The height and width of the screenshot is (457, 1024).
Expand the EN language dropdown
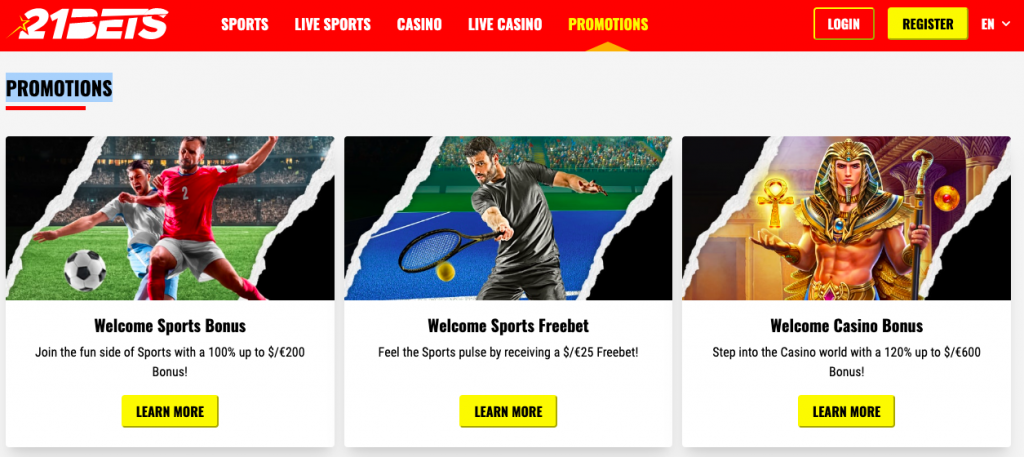(995, 24)
